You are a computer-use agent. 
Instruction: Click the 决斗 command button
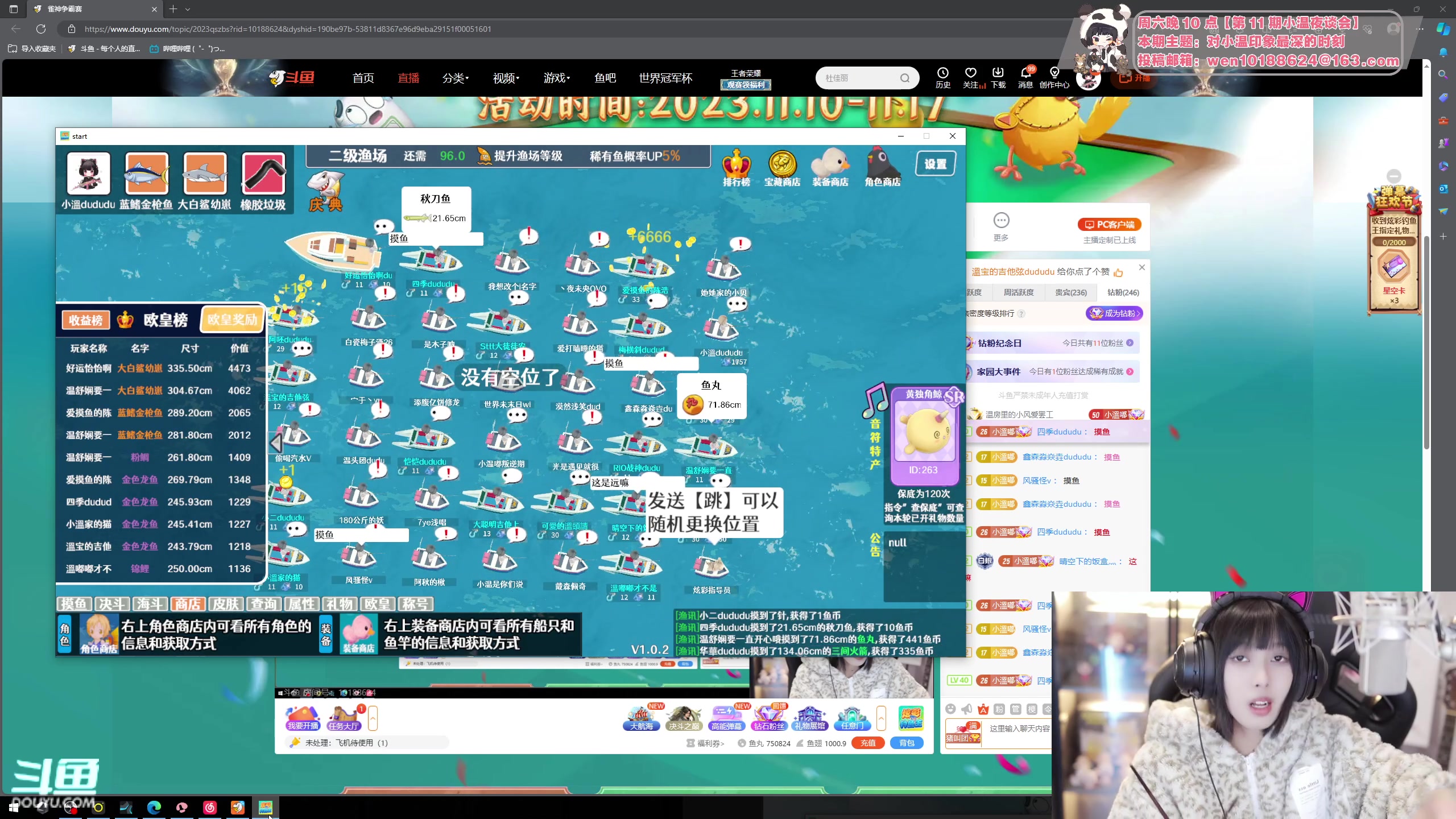tap(112, 603)
